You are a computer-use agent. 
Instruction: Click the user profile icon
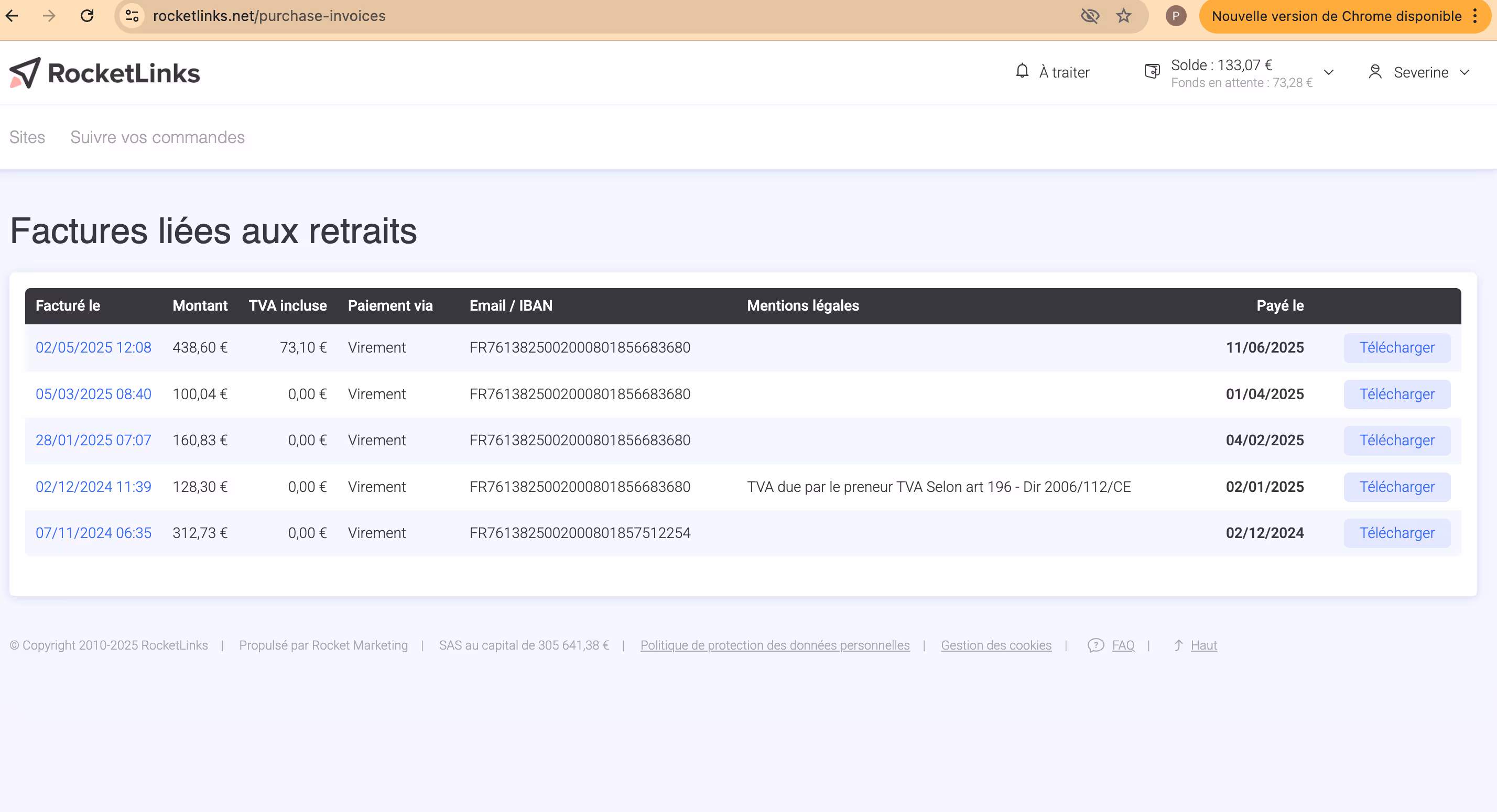point(1374,72)
